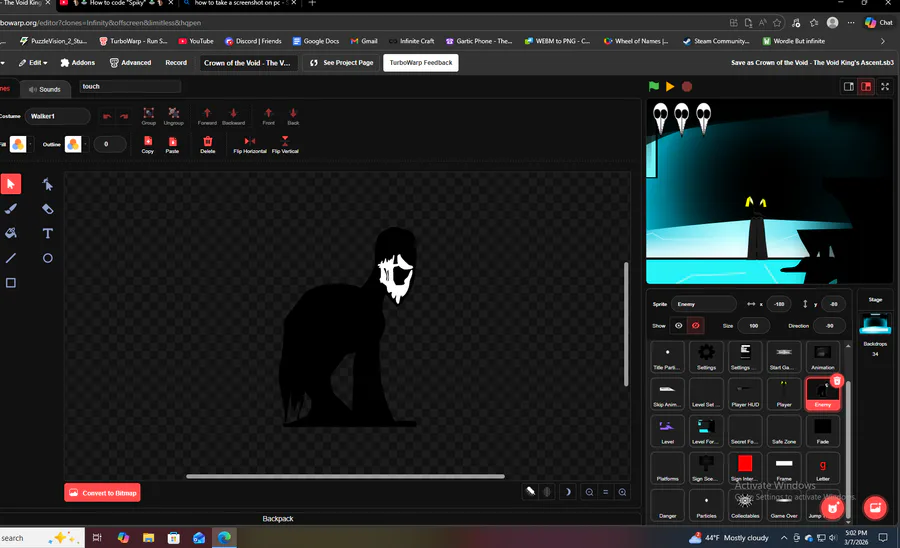Screen dimensions: 900x548
Task: Bring selection to Front
Action: pyautogui.click(x=269, y=115)
